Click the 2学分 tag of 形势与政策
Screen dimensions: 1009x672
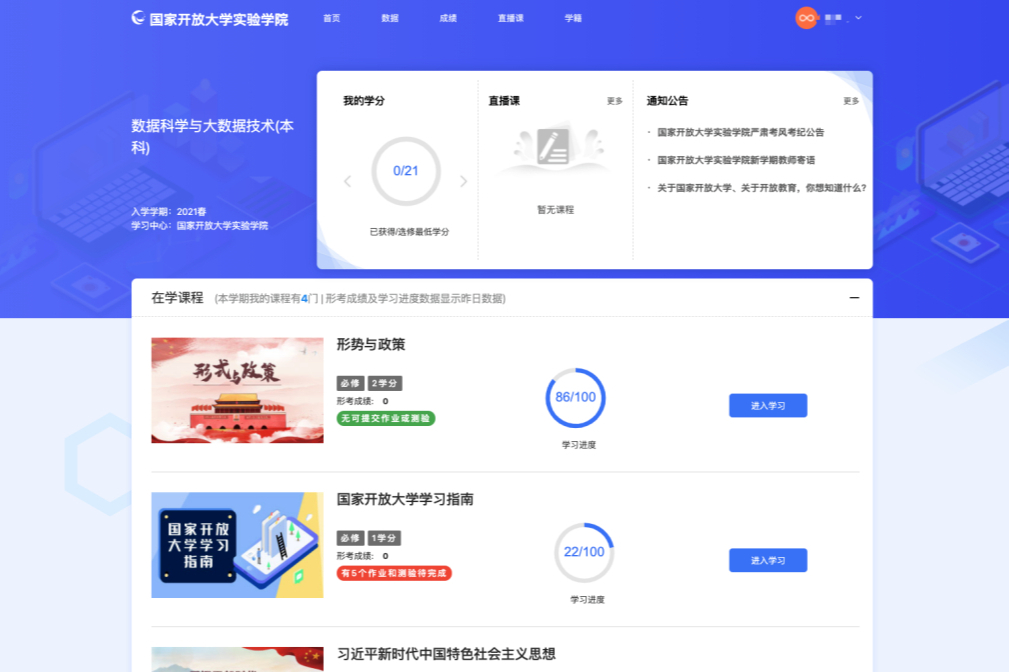[x=385, y=383]
